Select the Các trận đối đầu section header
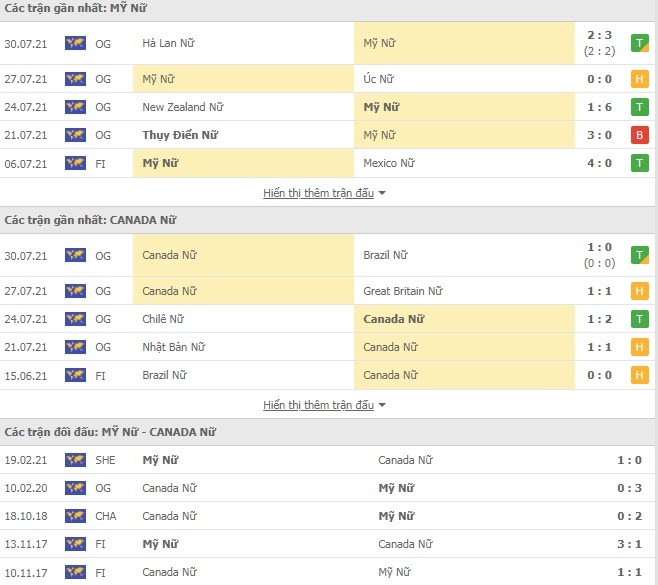 [110, 432]
